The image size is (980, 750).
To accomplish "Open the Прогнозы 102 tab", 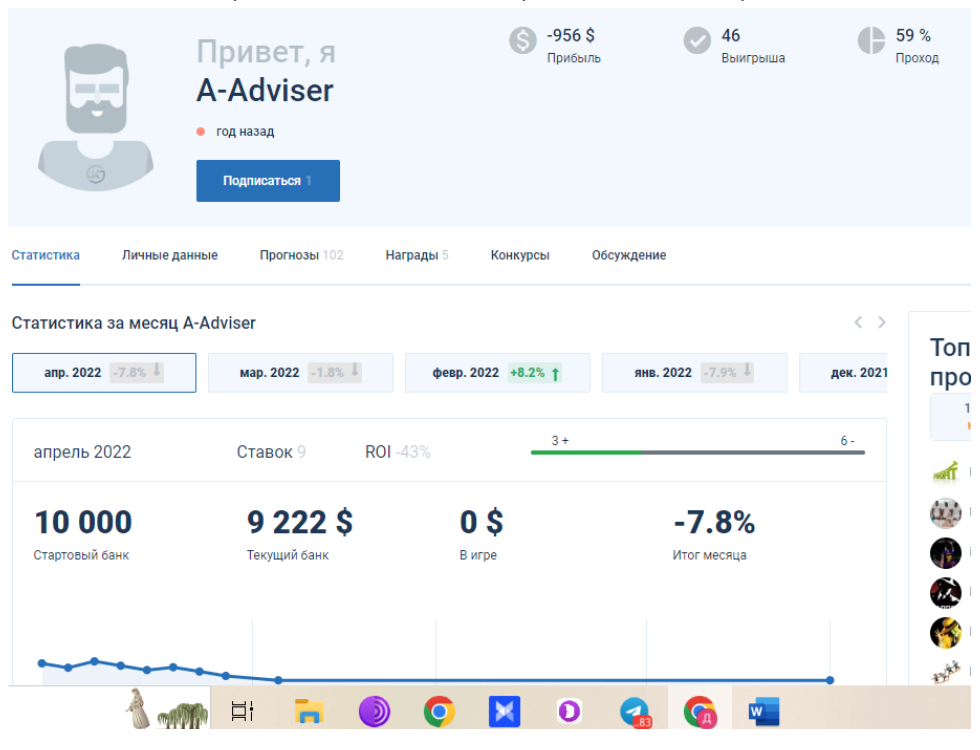I will click(302, 255).
